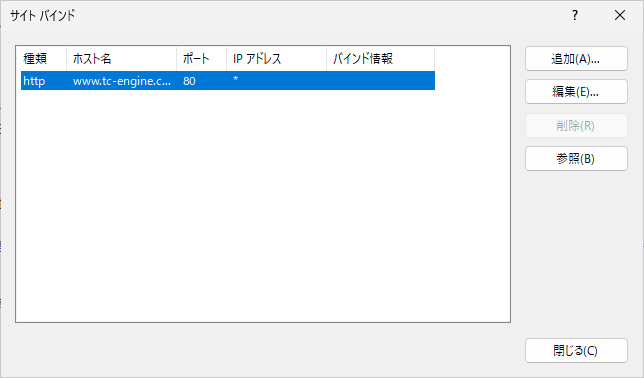Click the 追加(A)... button
This screenshot has width=644, height=378.
[x=576, y=59]
